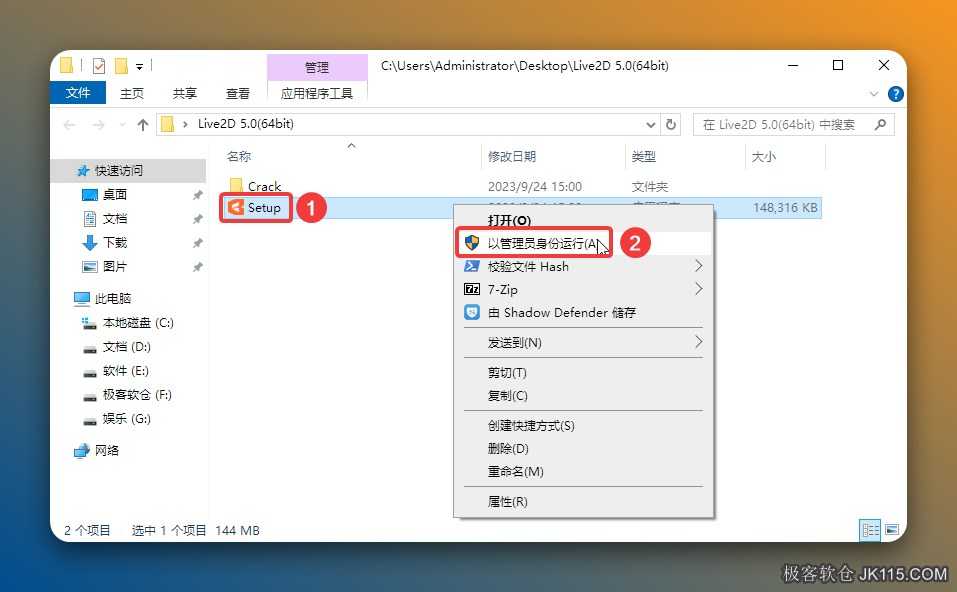Switch to large icons view layout
The height and width of the screenshot is (592, 957).
point(892,530)
